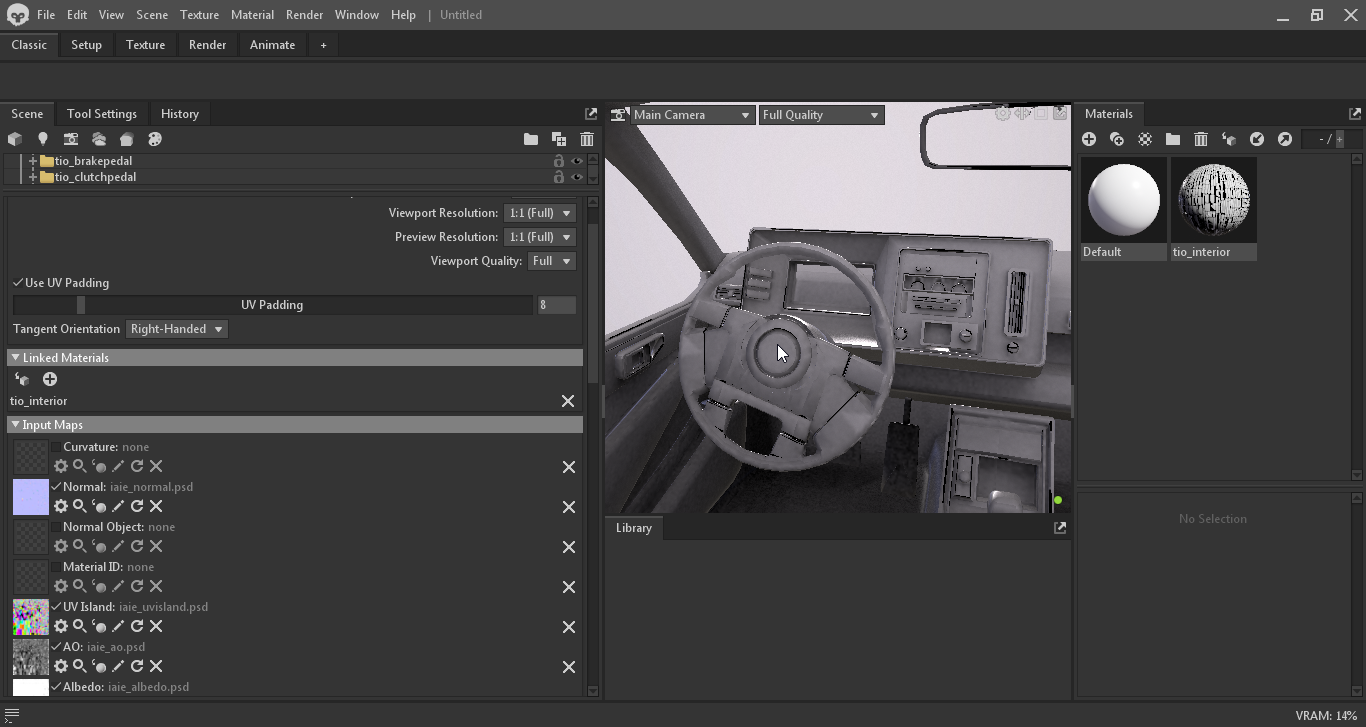The image size is (1366, 727).
Task: Click export arrow icon in Materials toolbar
Action: click(1285, 139)
